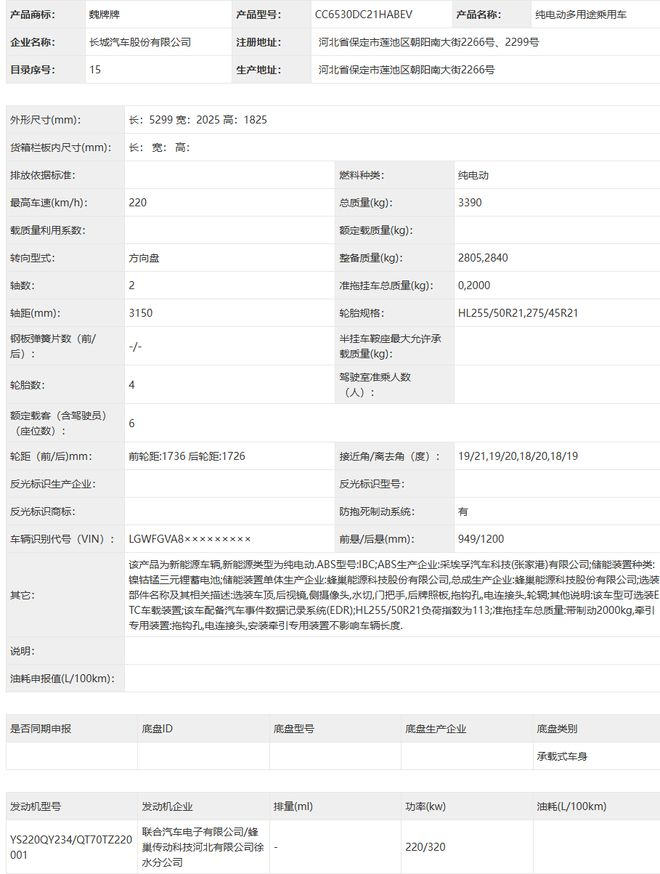Click the 反光标识商标 label

pyautogui.click(x=42, y=512)
